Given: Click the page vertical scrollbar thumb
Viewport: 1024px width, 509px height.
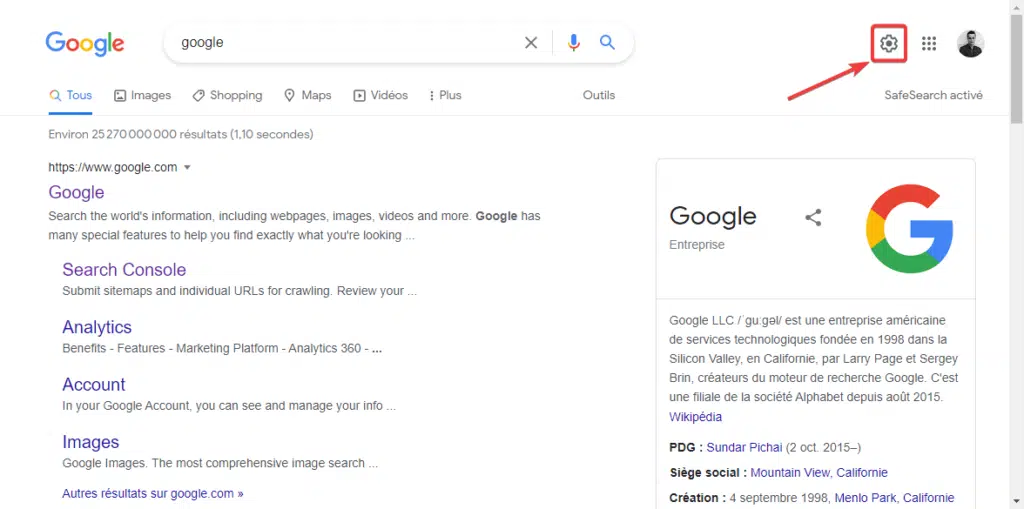Looking at the screenshot, I should tap(1017, 69).
